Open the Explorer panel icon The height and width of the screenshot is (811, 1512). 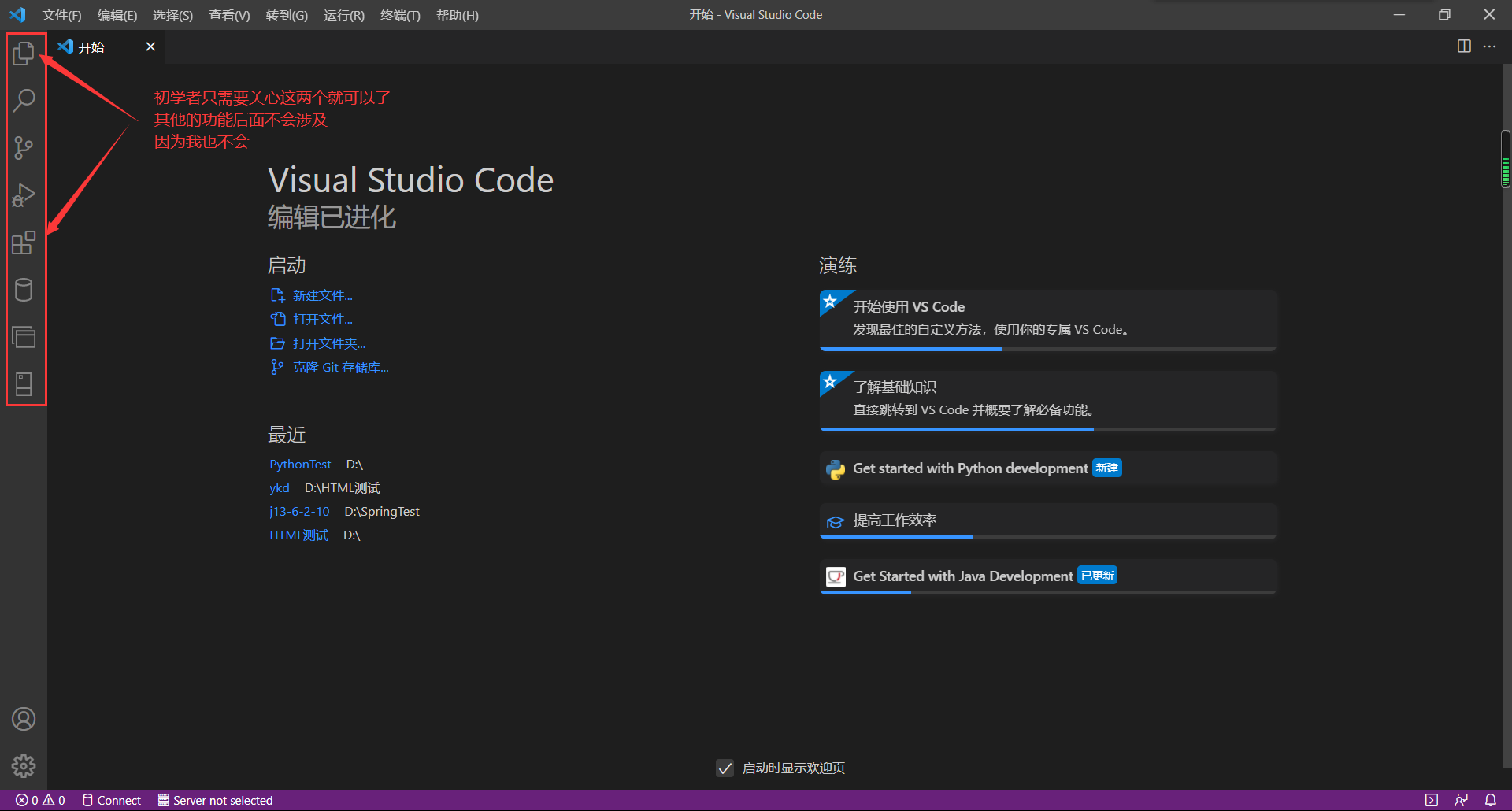point(24,53)
